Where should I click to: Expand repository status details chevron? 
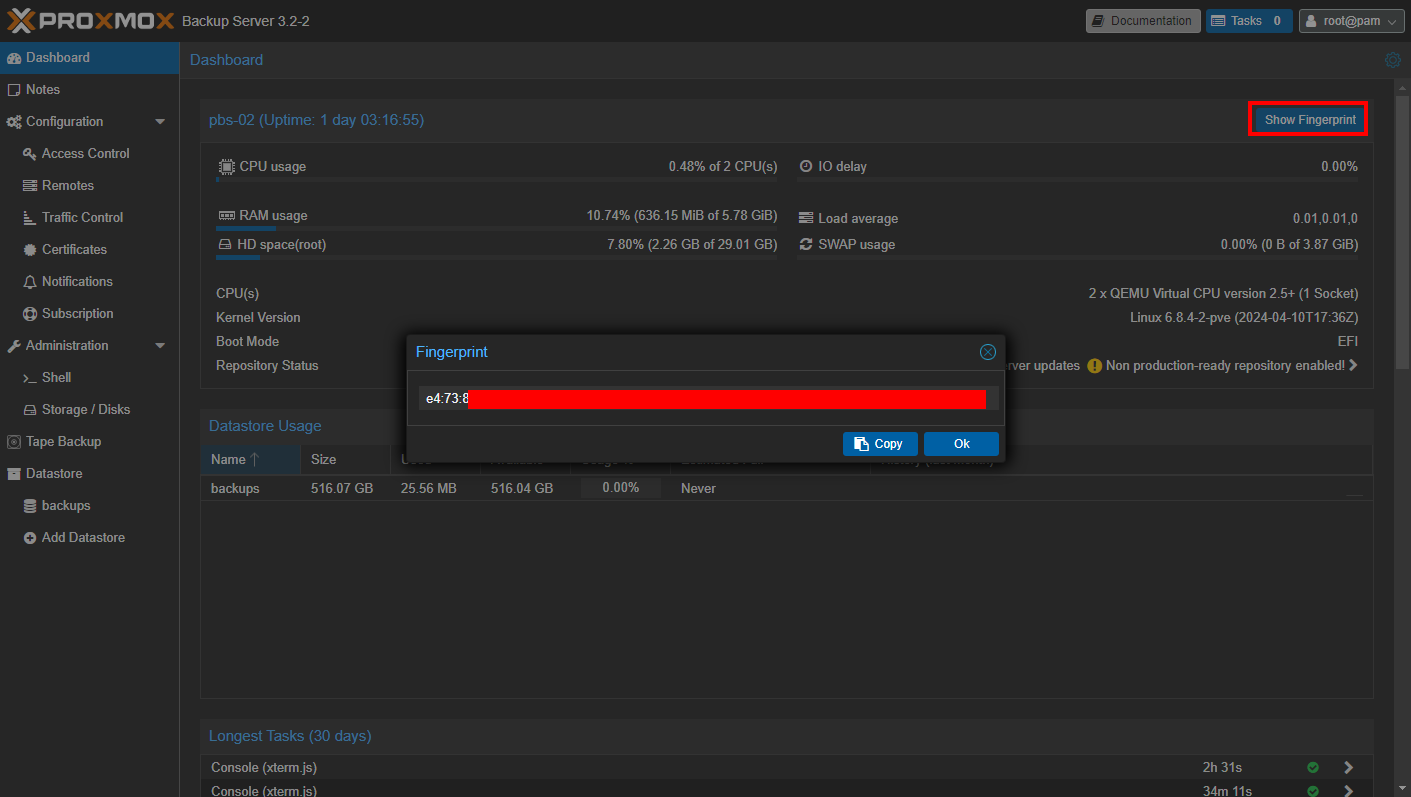[x=1353, y=366]
